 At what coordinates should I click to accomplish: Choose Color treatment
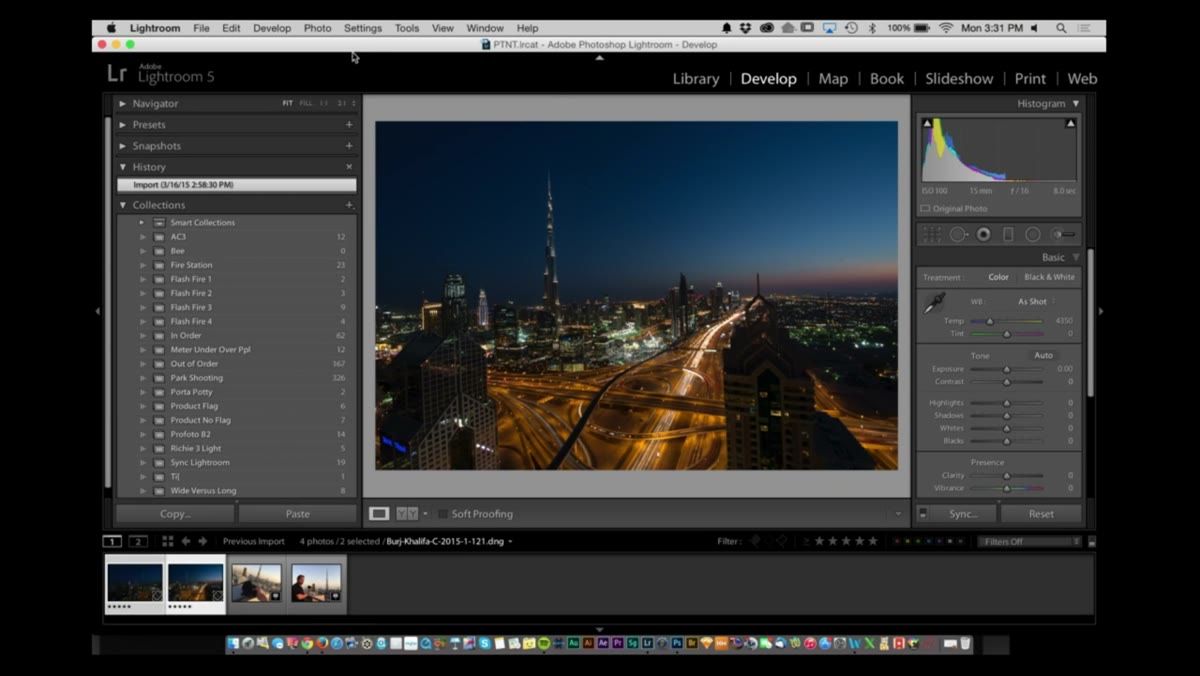point(998,277)
